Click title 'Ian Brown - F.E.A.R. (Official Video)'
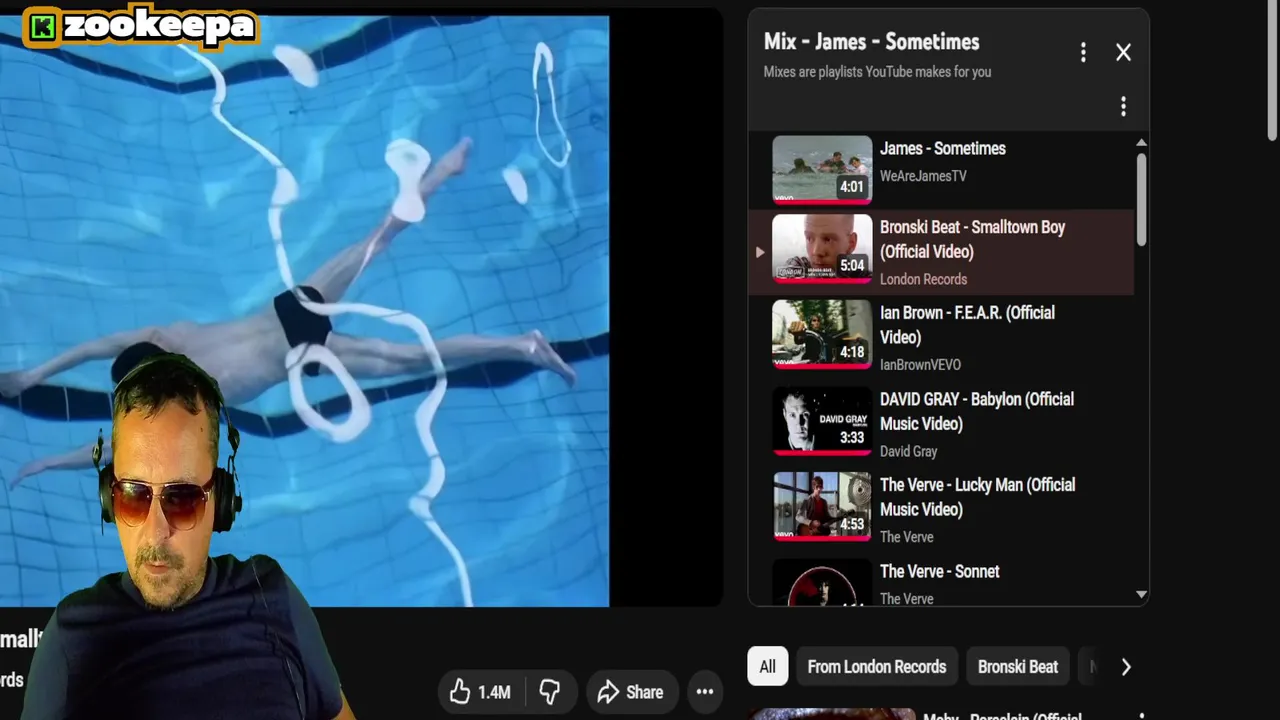1280x720 pixels. coord(967,325)
